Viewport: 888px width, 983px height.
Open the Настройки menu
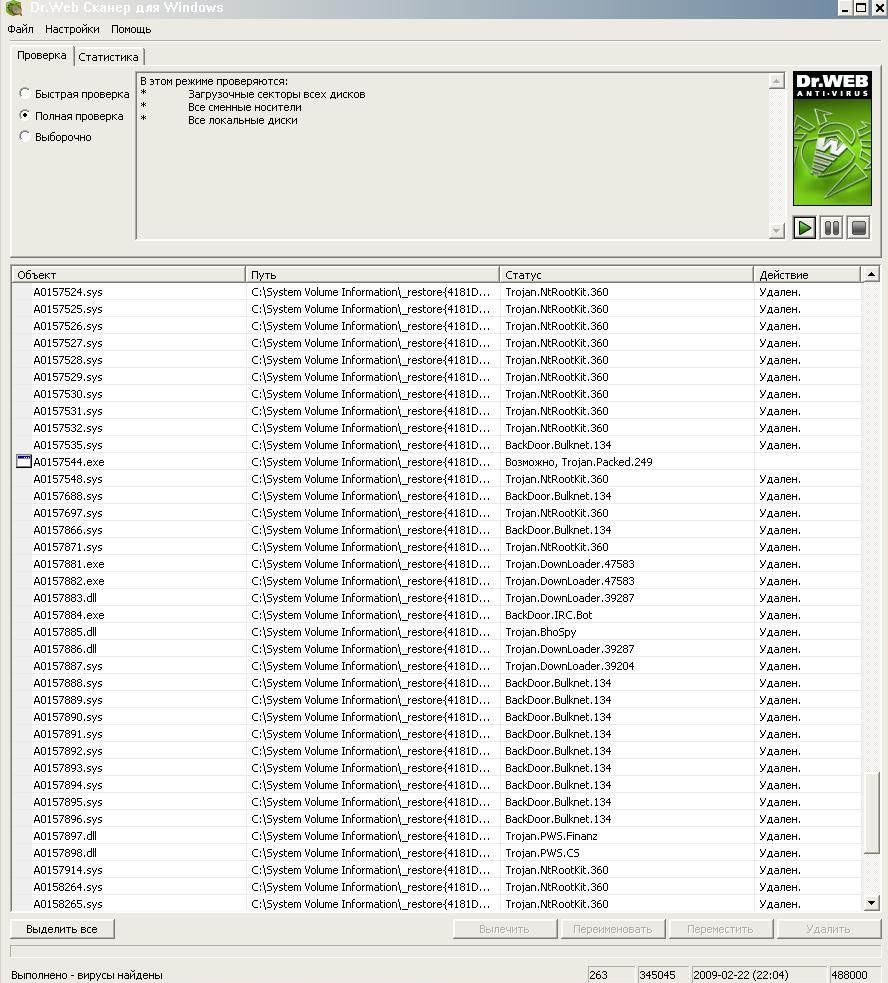tap(72, 30)
